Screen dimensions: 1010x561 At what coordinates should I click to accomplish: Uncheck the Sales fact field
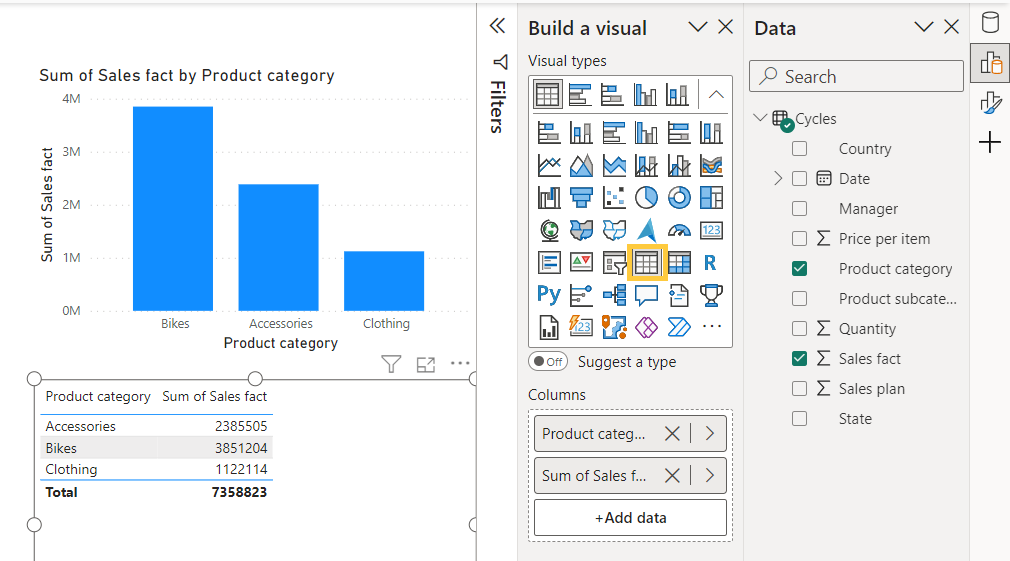click(799, 359)
